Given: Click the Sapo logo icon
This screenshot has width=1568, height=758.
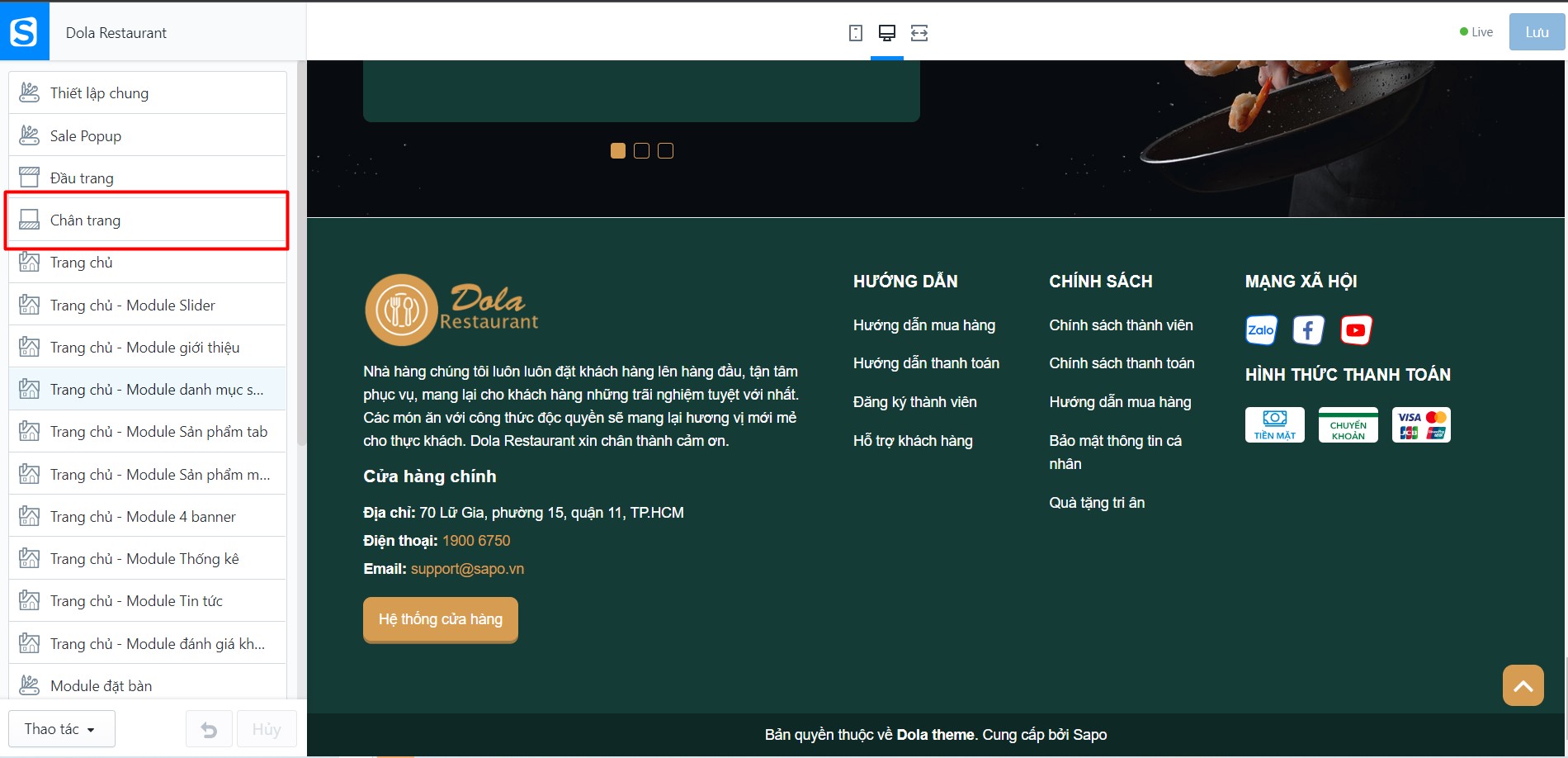Looking at the screenshot, I should (24, 31).
